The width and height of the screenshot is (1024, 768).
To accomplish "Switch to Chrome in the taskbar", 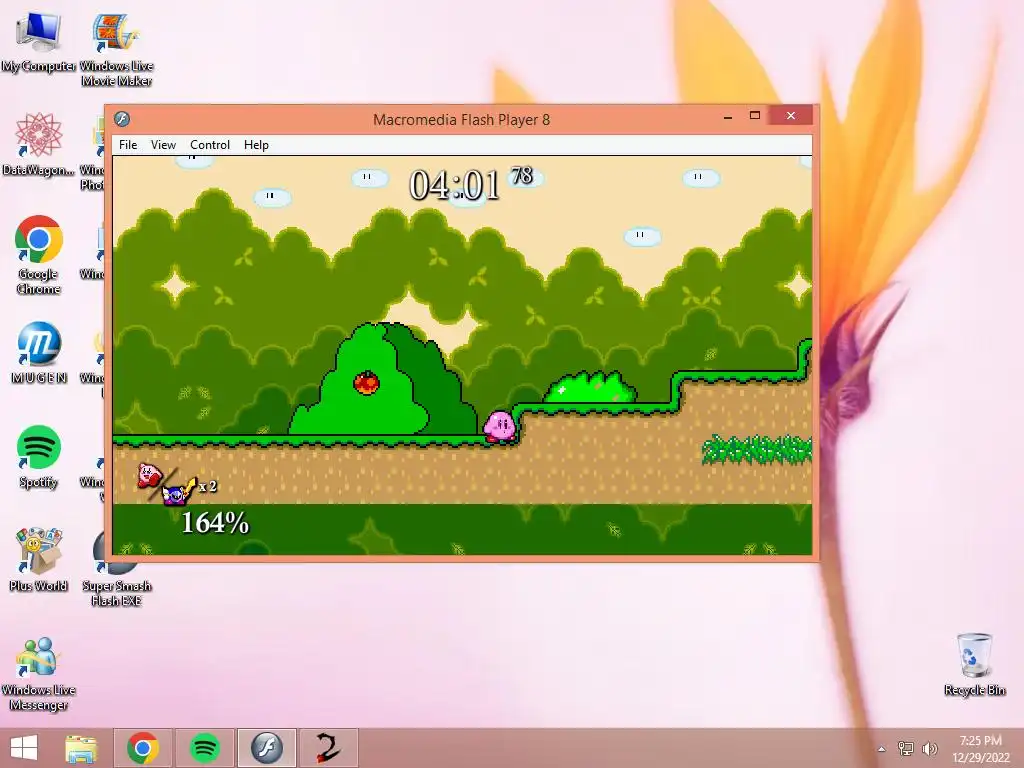I will [x=143, y=748].
